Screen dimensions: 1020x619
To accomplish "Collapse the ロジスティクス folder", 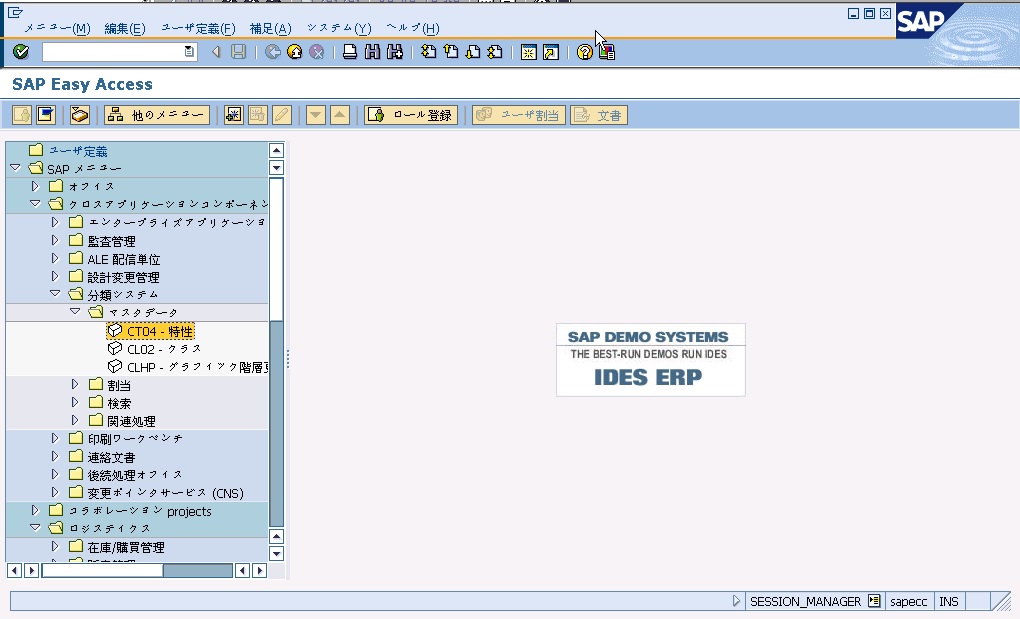I will click(35, 528).
